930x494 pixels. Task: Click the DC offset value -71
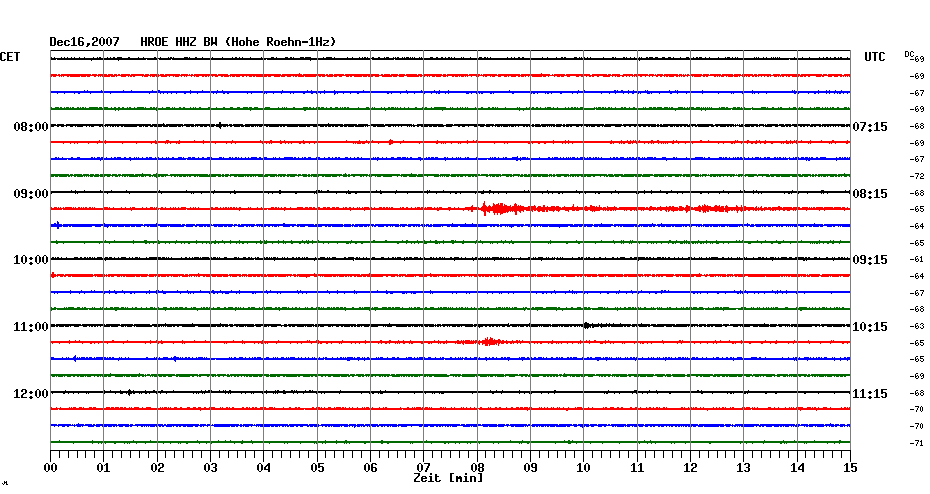click(917, 444)
